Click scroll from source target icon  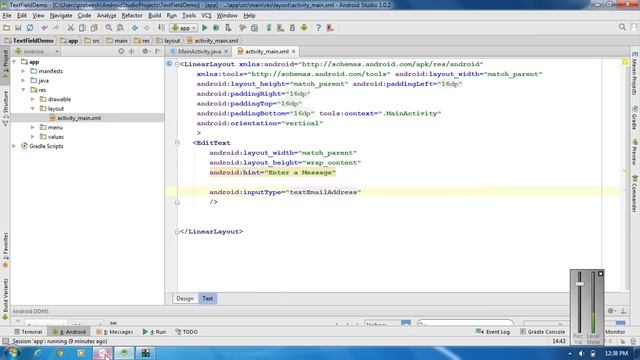(x=121, y=51)
